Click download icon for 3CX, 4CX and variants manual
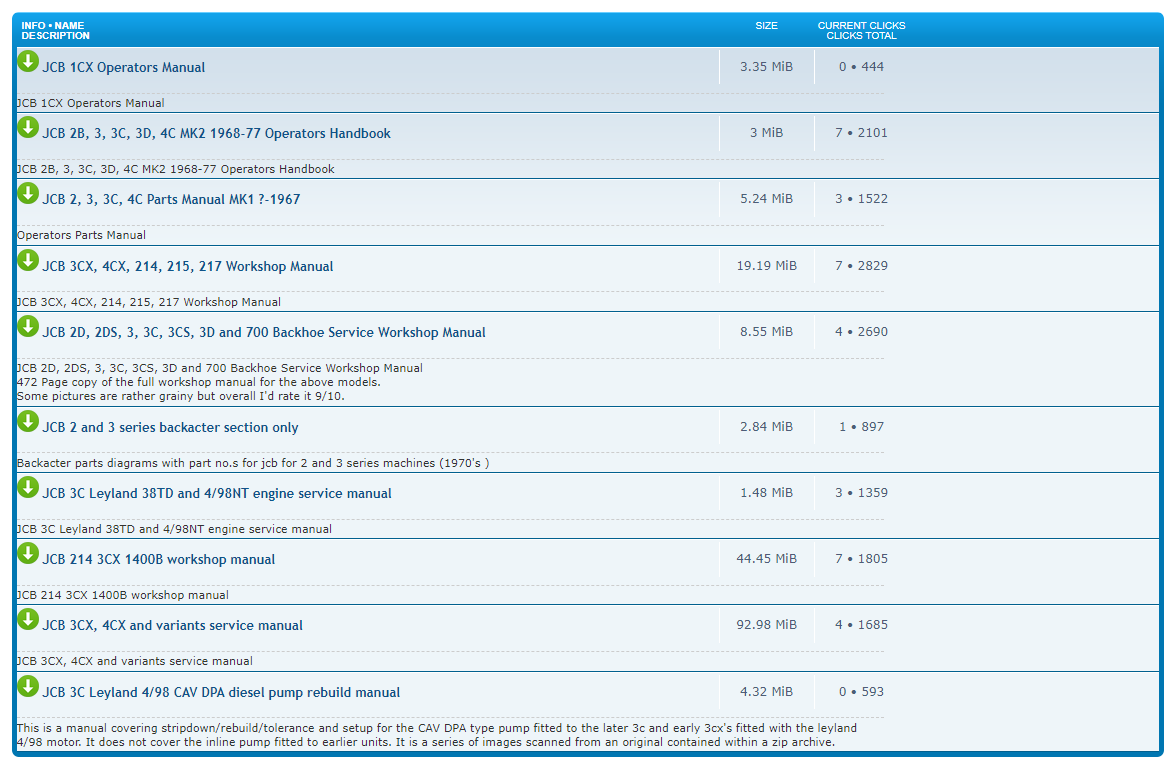Viewport: 1171px width, 763px height. (x=28, y=620)
